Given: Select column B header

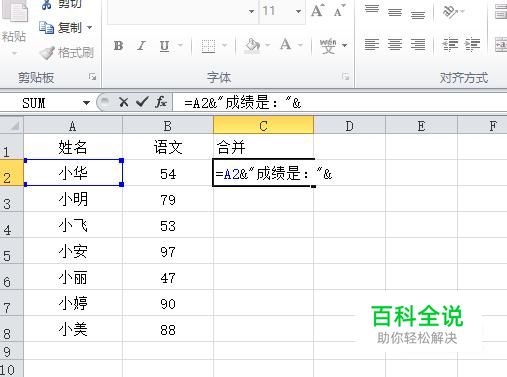Looking at the screenshot, I should pyautogui.click(x=168, y=126).
